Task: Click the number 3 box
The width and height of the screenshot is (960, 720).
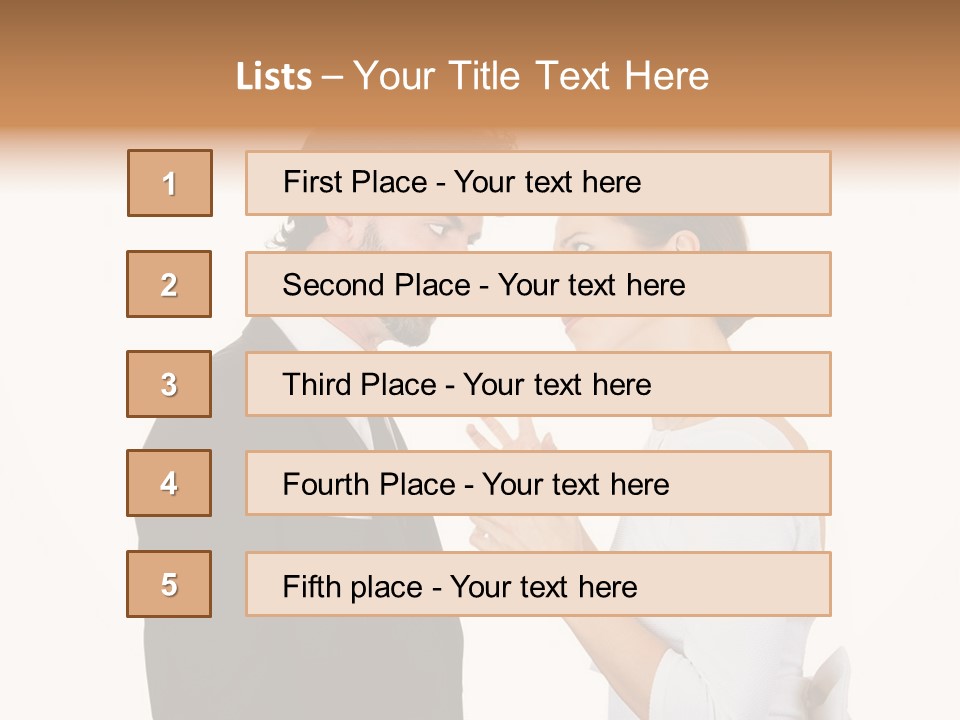Action: pos(169,384)
